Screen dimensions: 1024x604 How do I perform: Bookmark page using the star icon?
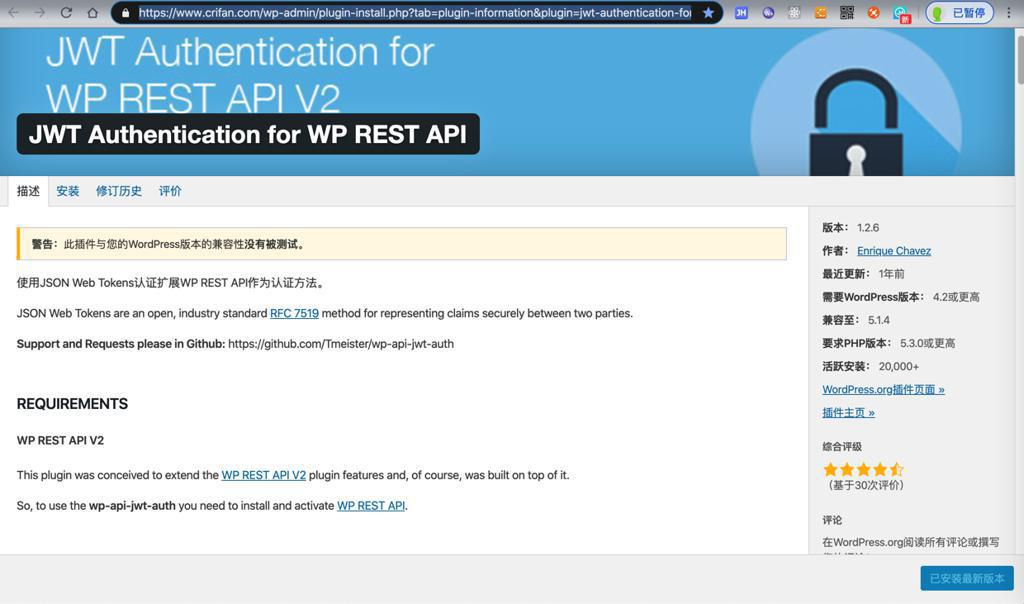[708, 12]
